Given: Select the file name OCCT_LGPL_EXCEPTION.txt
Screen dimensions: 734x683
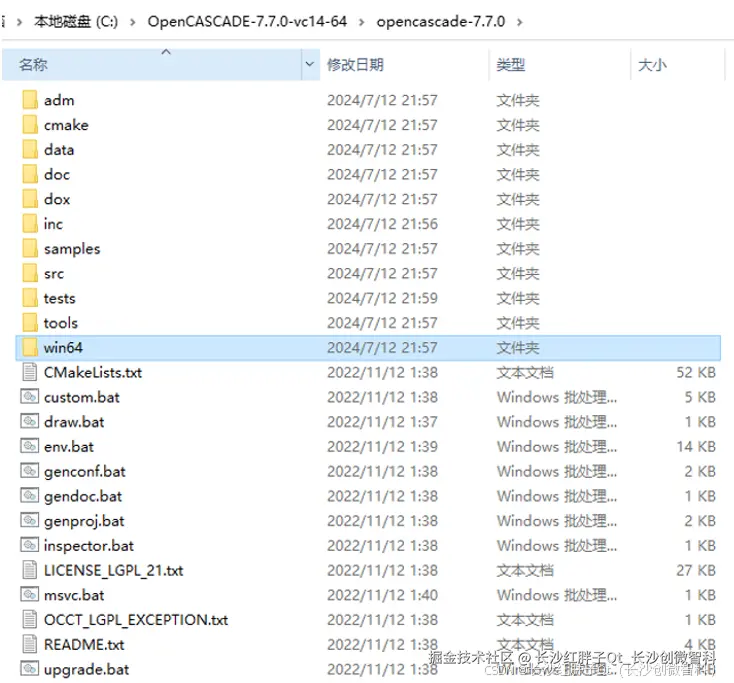Looking at the screenshot, I should pos(136,620).
